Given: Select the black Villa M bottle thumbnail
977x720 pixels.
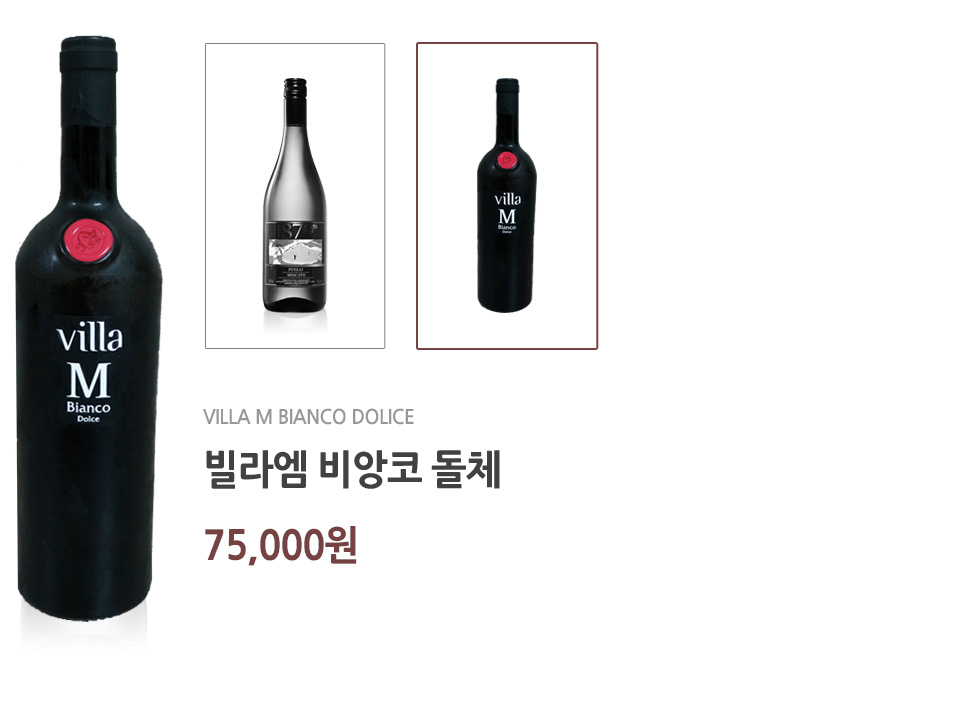Looking at the screenshot, I should point(507,196).
